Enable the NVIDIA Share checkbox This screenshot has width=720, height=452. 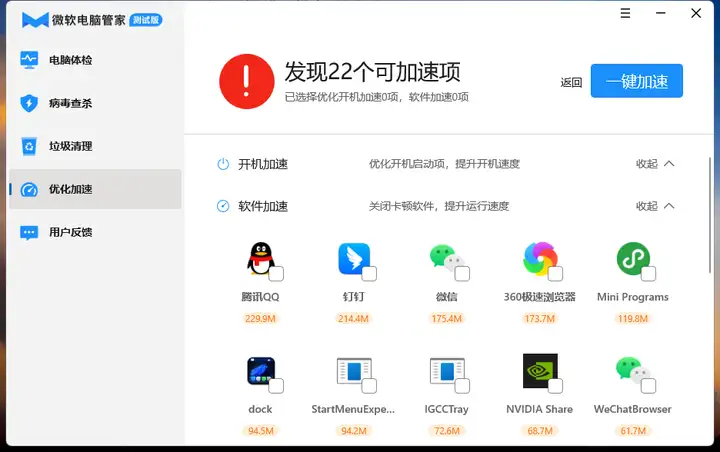[x=556, y=386]
